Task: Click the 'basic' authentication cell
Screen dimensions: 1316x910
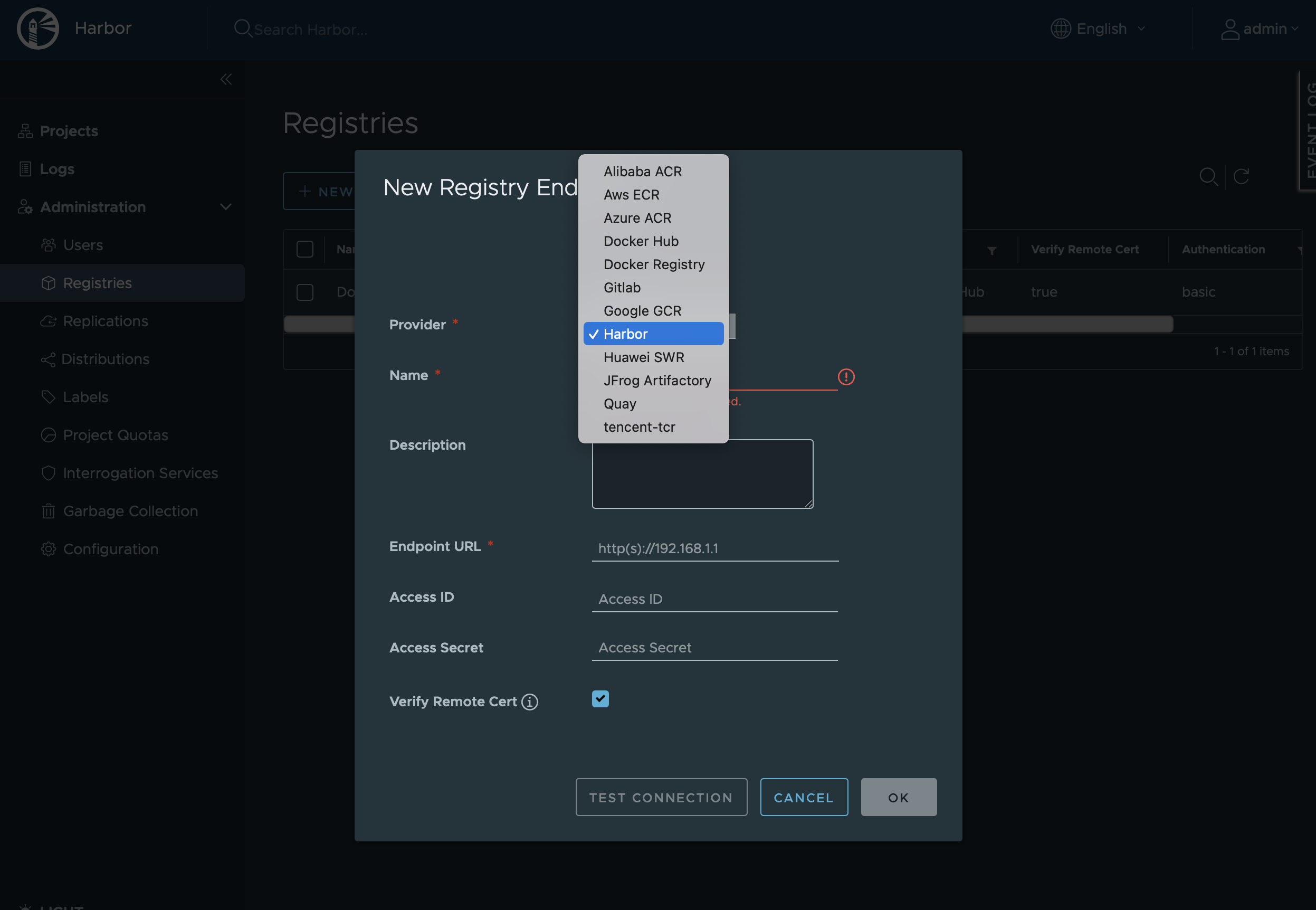Action: pos(1198,292)
